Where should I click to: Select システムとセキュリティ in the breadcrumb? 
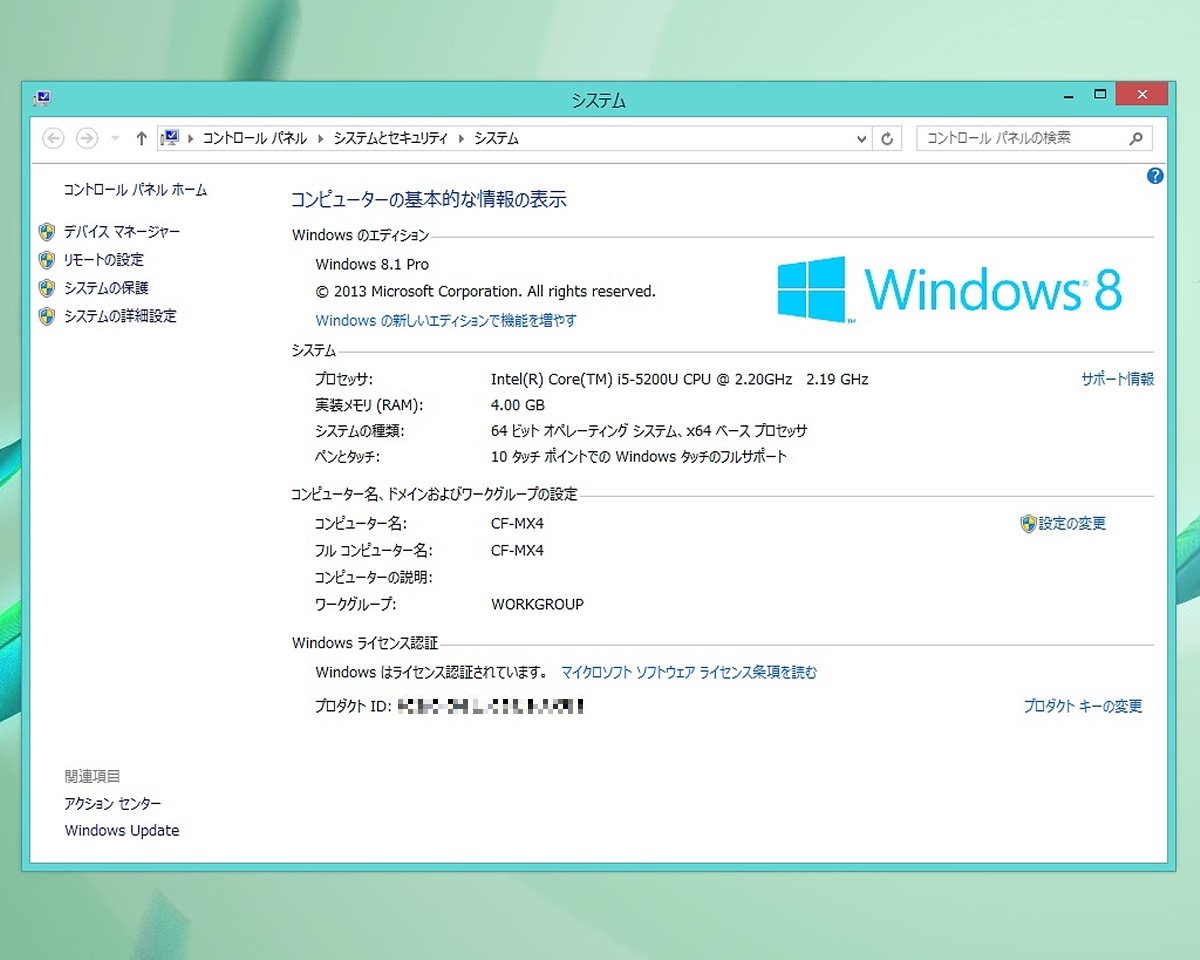[x=390, y=139]
